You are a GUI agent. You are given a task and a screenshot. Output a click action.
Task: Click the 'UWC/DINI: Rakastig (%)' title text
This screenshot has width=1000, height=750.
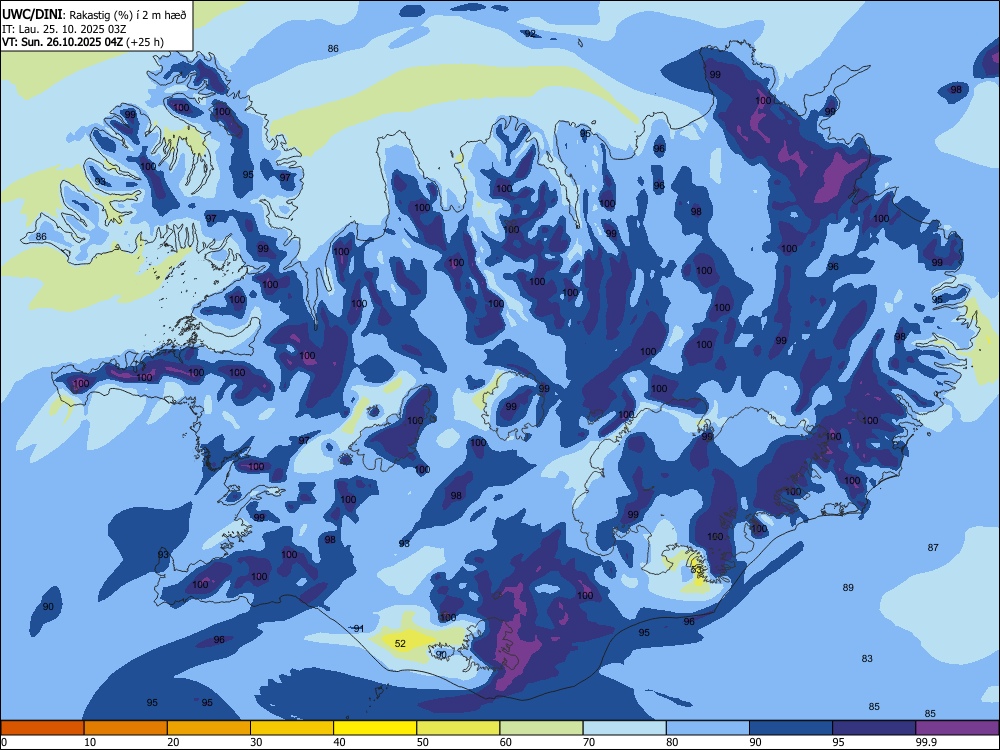click(x=94, y=15)
